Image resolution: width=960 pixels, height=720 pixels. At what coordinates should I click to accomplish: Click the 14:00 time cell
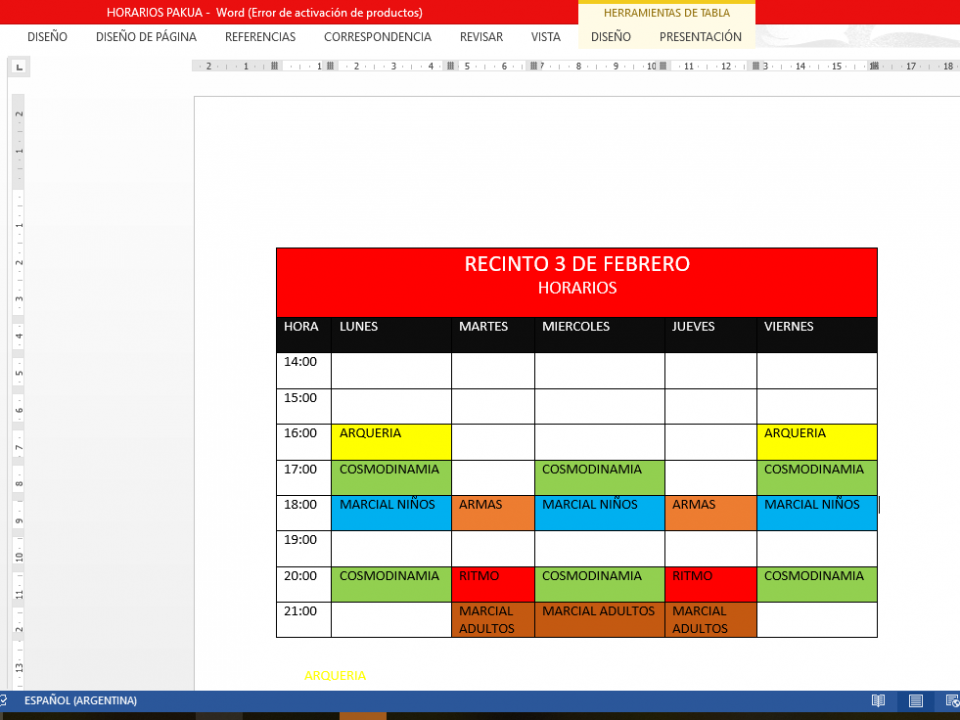[x=304, y=370]
